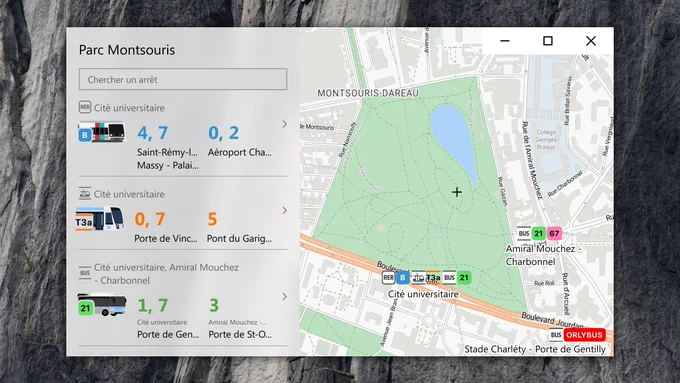The width and height of the screenshot is (680, 383).
Task: Expand the T3a tram row chevron
Action: [284, 211]
